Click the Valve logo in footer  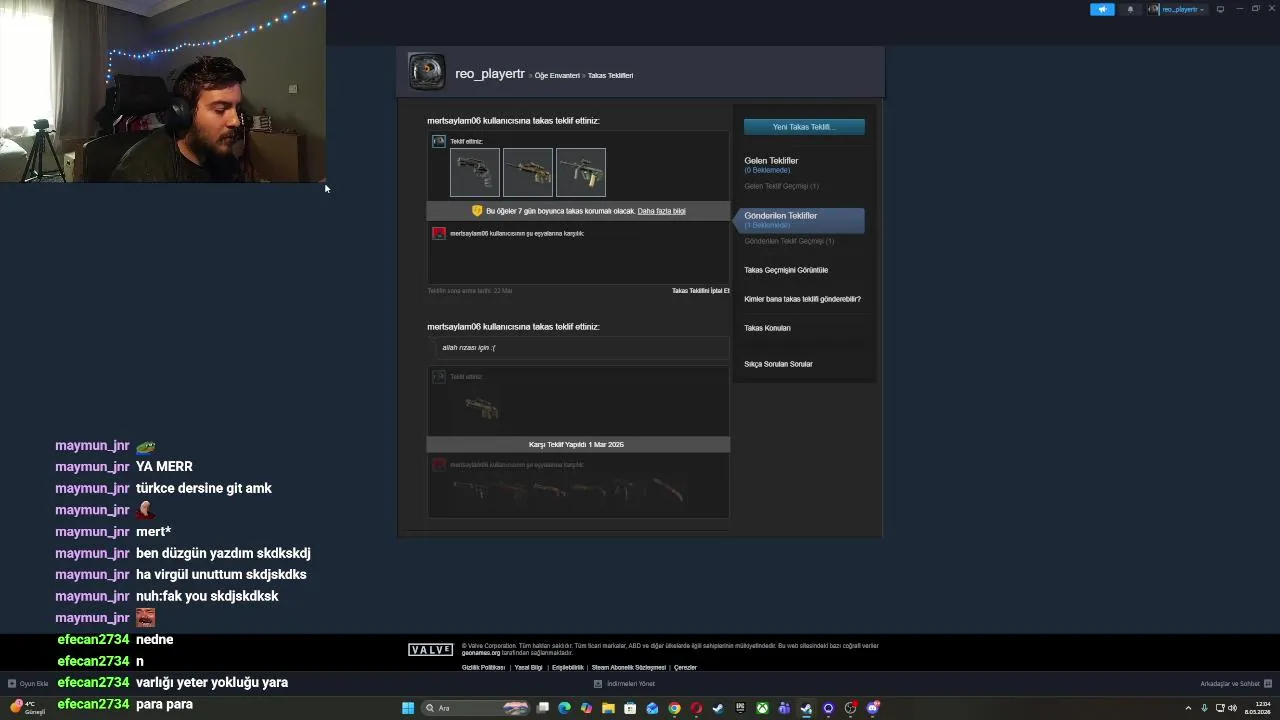pos(430,650)
